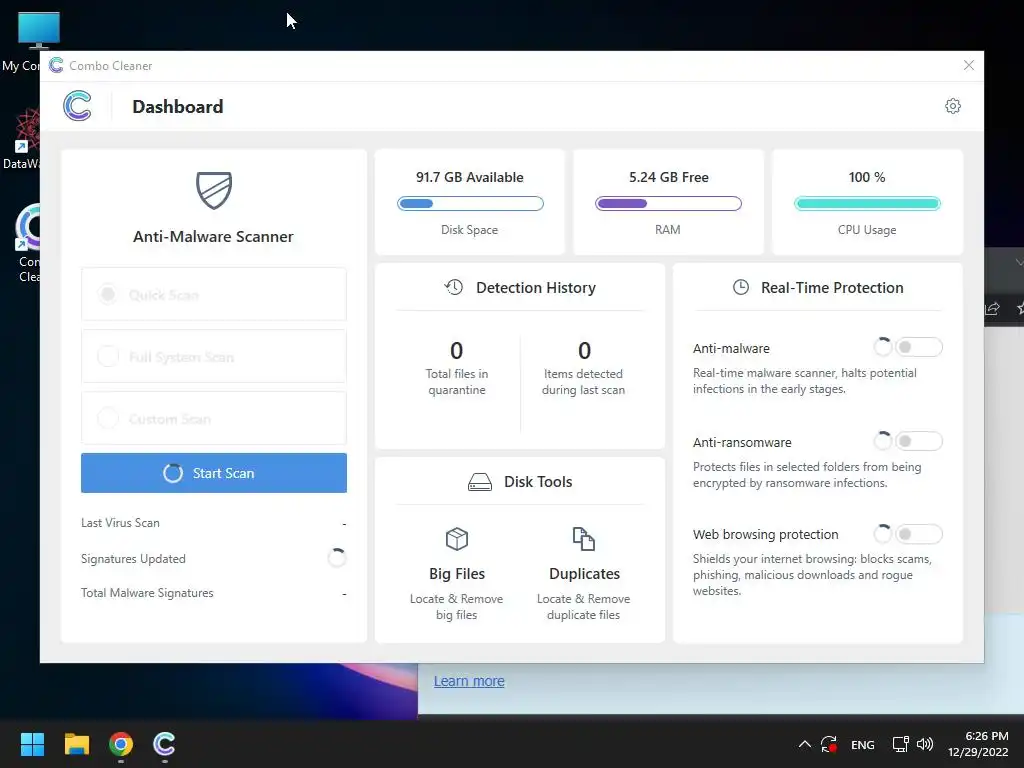This screenshot has height=768, width=1024.
Task: Click the Real-Time Protection clock icon
Action: [x=741, y=287]
